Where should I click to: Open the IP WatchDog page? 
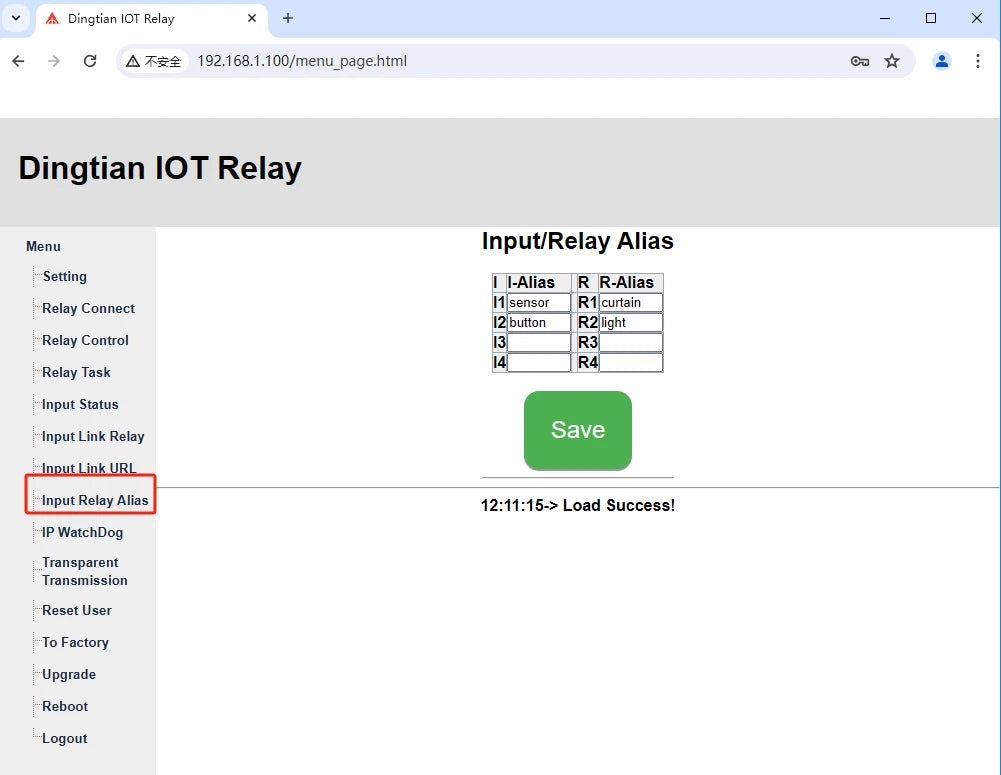(82, 532)
